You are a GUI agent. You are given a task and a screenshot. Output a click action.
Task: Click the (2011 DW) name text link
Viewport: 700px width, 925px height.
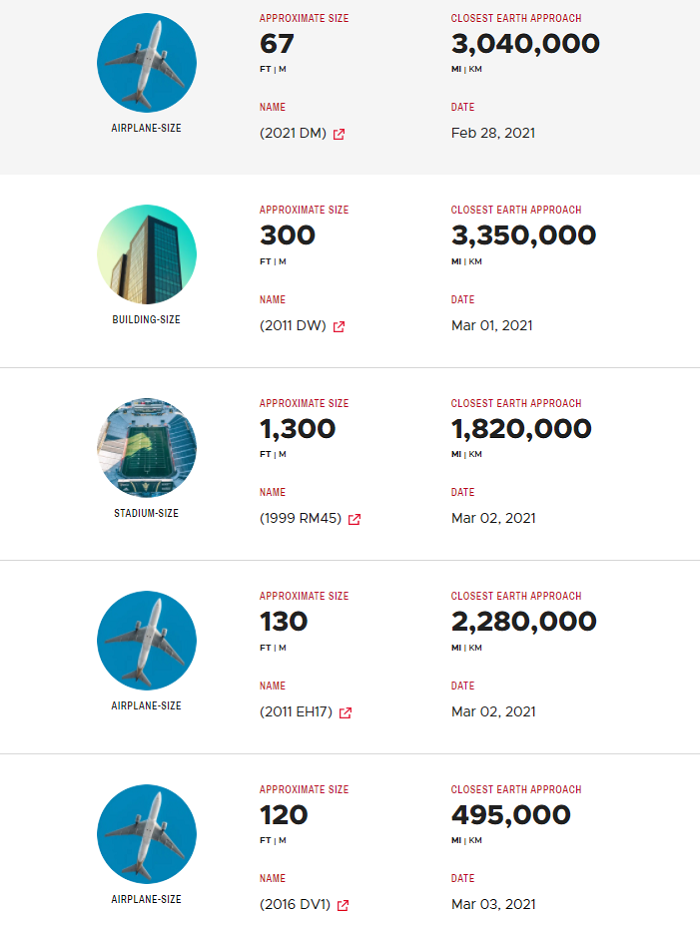tap(293, 326)
